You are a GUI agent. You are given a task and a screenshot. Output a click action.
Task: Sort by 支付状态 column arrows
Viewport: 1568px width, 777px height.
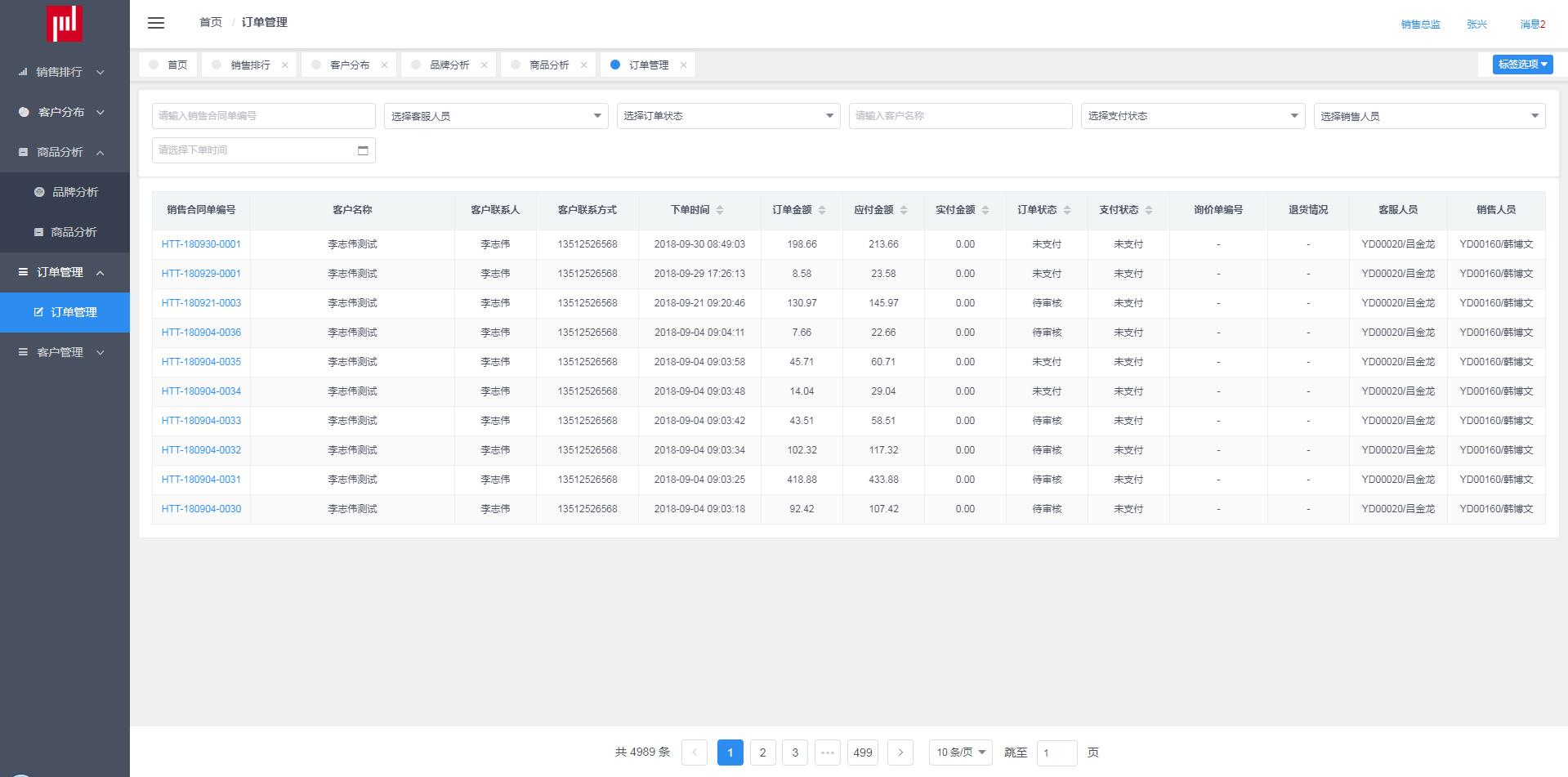click(1149, 210)
